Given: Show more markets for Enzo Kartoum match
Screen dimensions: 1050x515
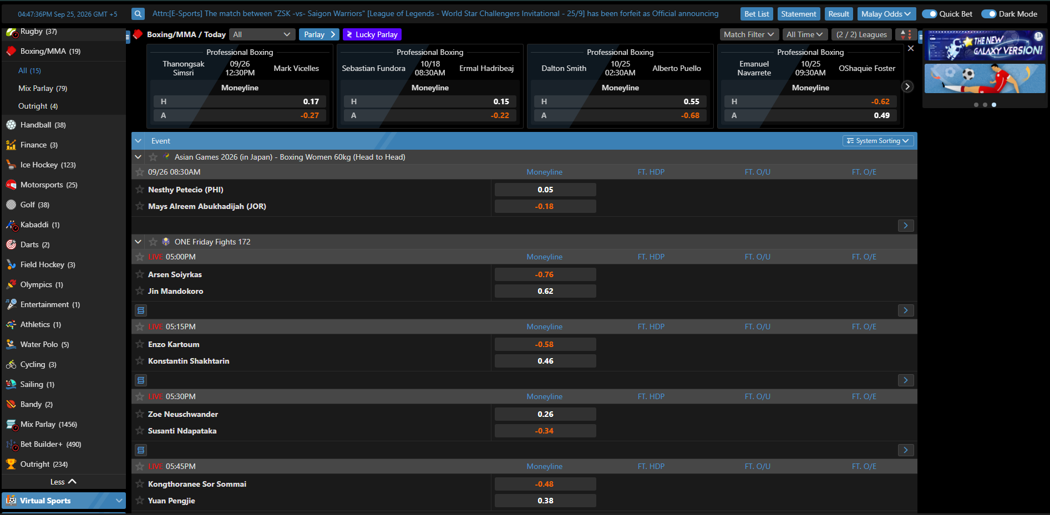Looking at the screenshot, I should point(905,380).
